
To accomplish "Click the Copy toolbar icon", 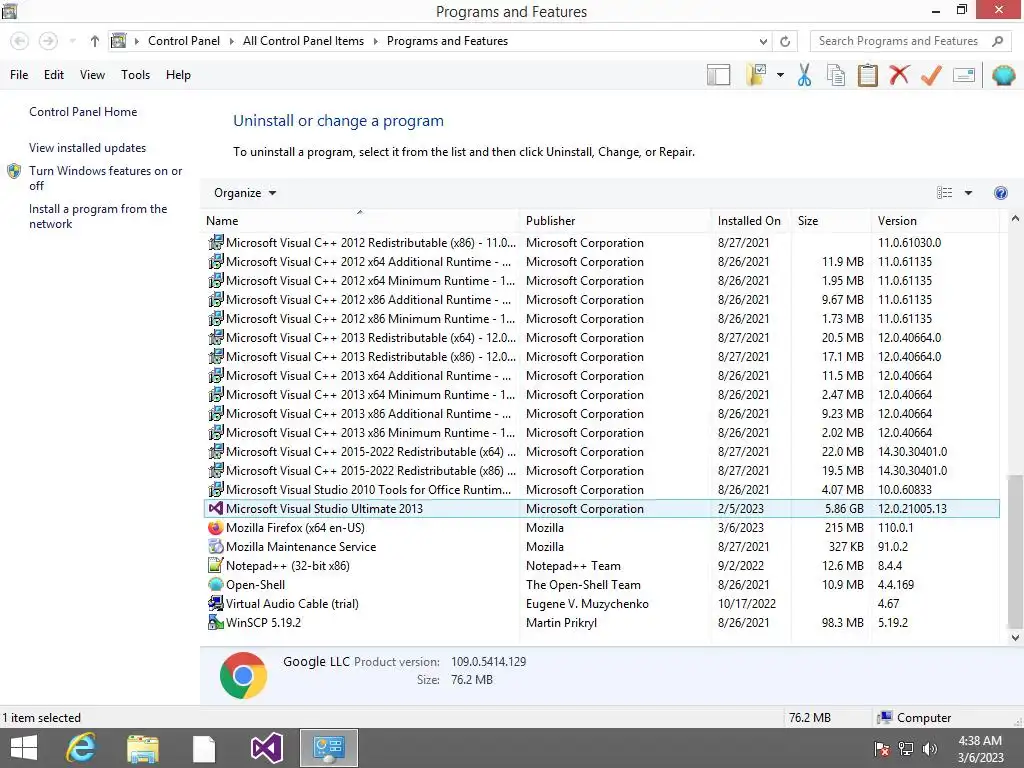I will click(x=836, y=75).
